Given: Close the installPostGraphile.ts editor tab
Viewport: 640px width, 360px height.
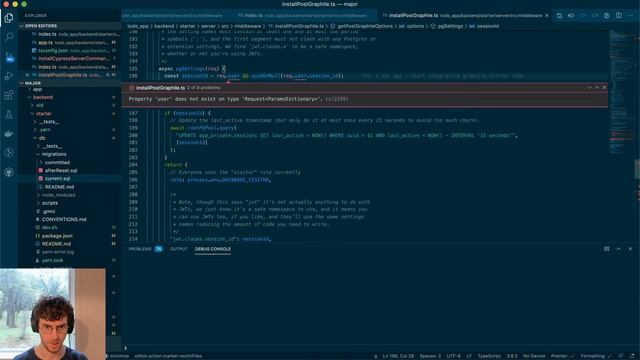Looking at the screenshot, I should pyautogui.click(x=547, y=16).
